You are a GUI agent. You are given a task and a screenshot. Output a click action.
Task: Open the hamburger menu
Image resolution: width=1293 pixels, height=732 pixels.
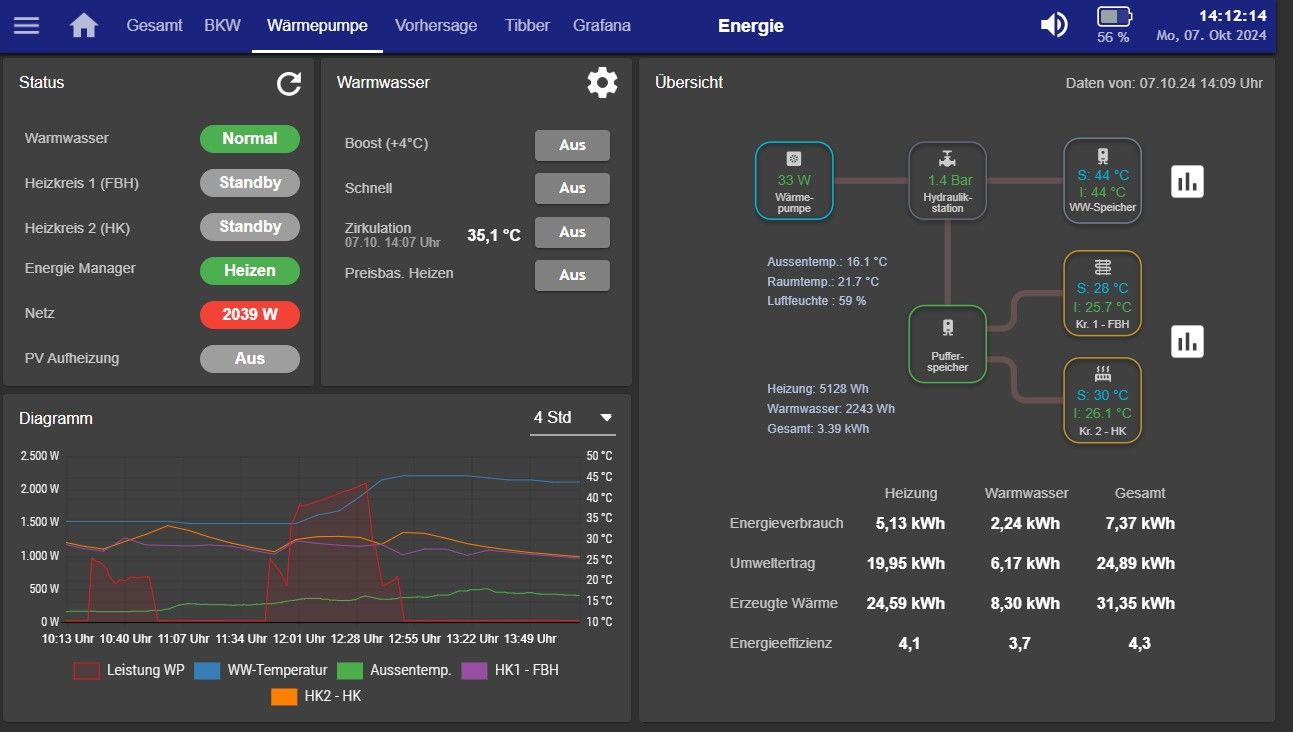pyautogui.click(x=26, y=25)
